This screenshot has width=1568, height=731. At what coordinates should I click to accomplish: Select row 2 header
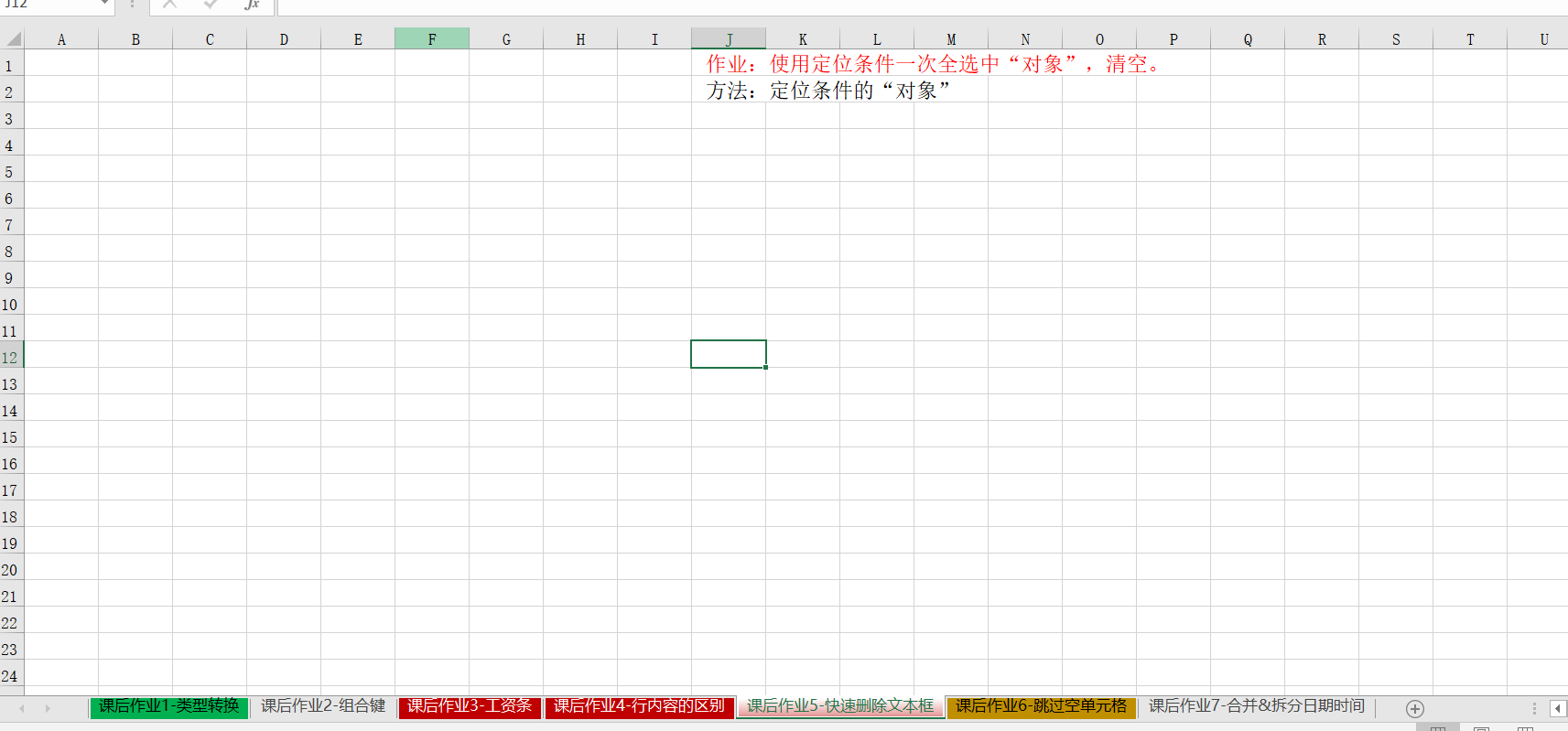(12, 90)
